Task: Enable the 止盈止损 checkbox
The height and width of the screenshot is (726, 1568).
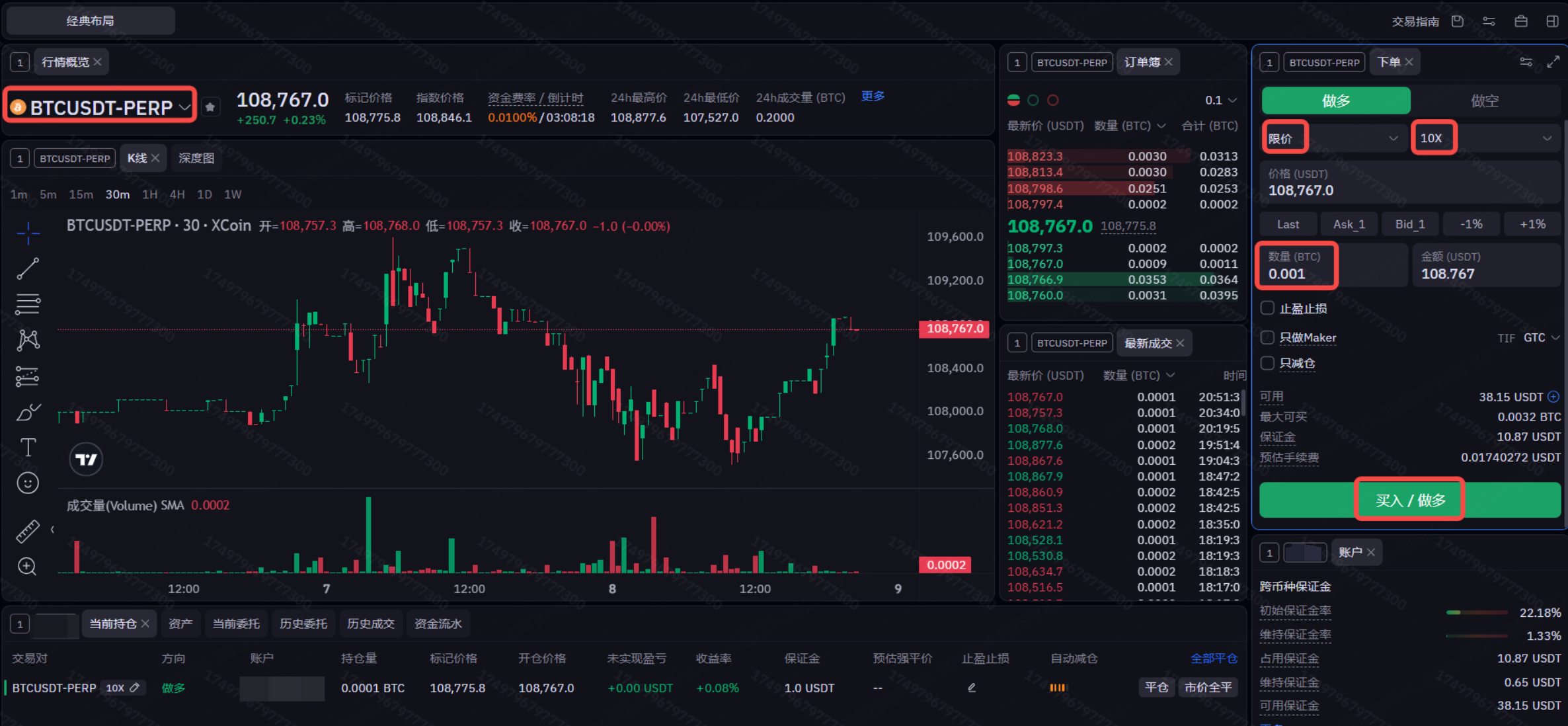Action: click(1267, 308)
